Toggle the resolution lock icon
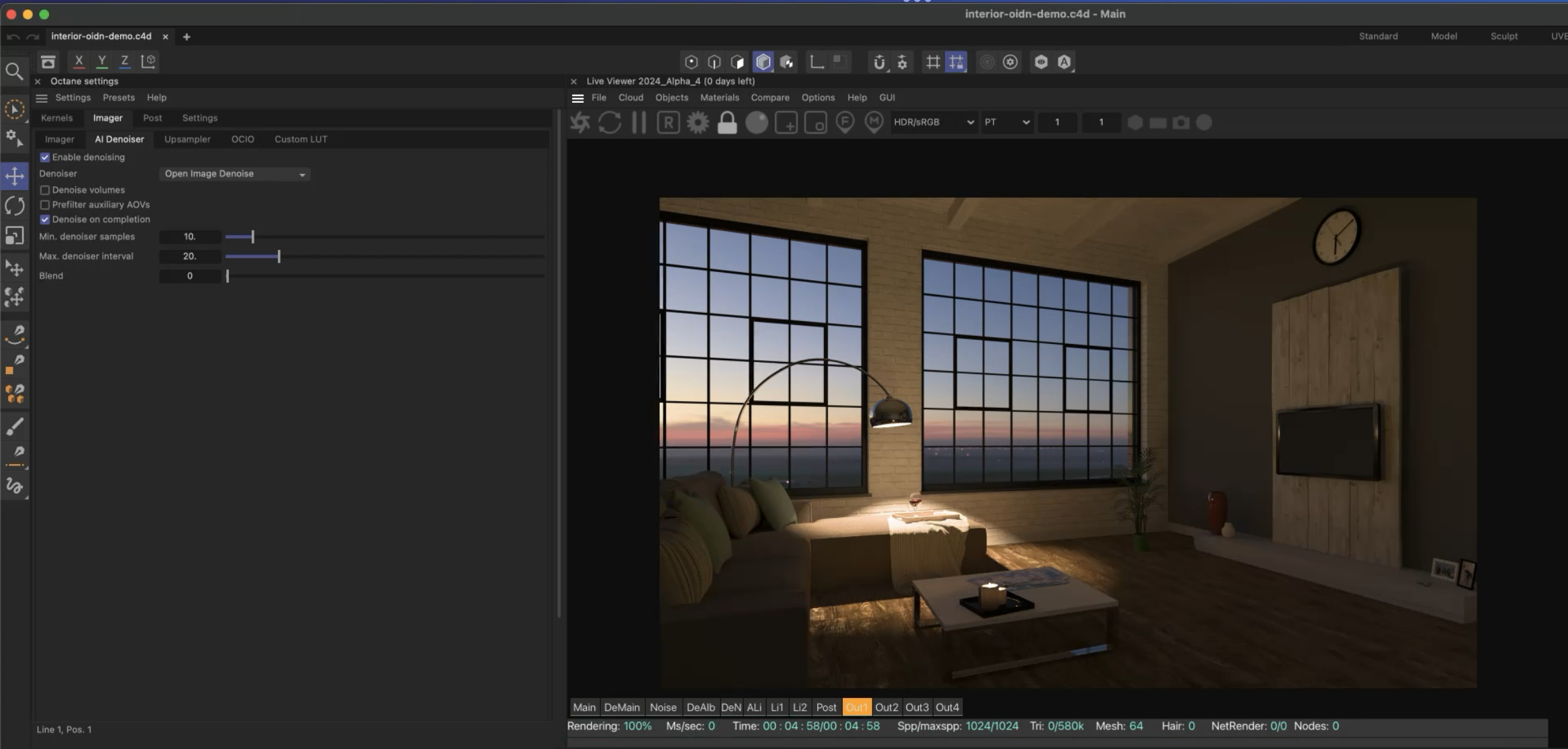Viewport: 1568px width, 749px height. [x=727, y=123]
